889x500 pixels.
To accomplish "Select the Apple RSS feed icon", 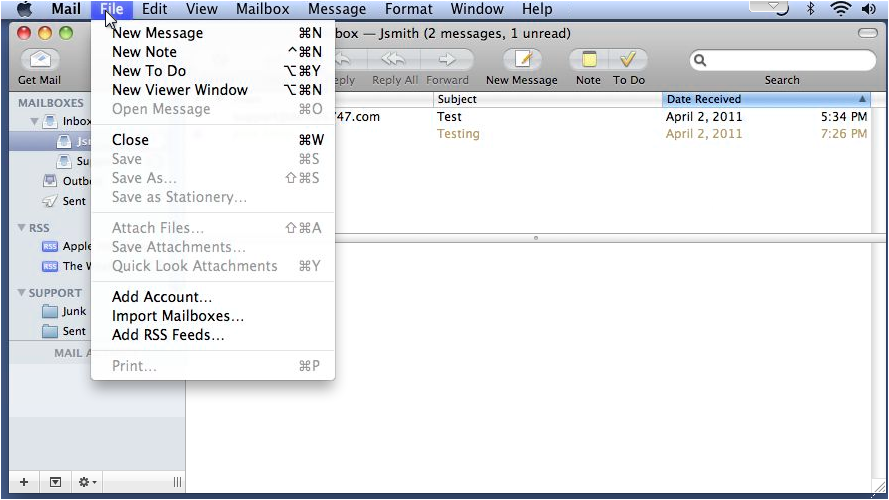I will point(50,246).
